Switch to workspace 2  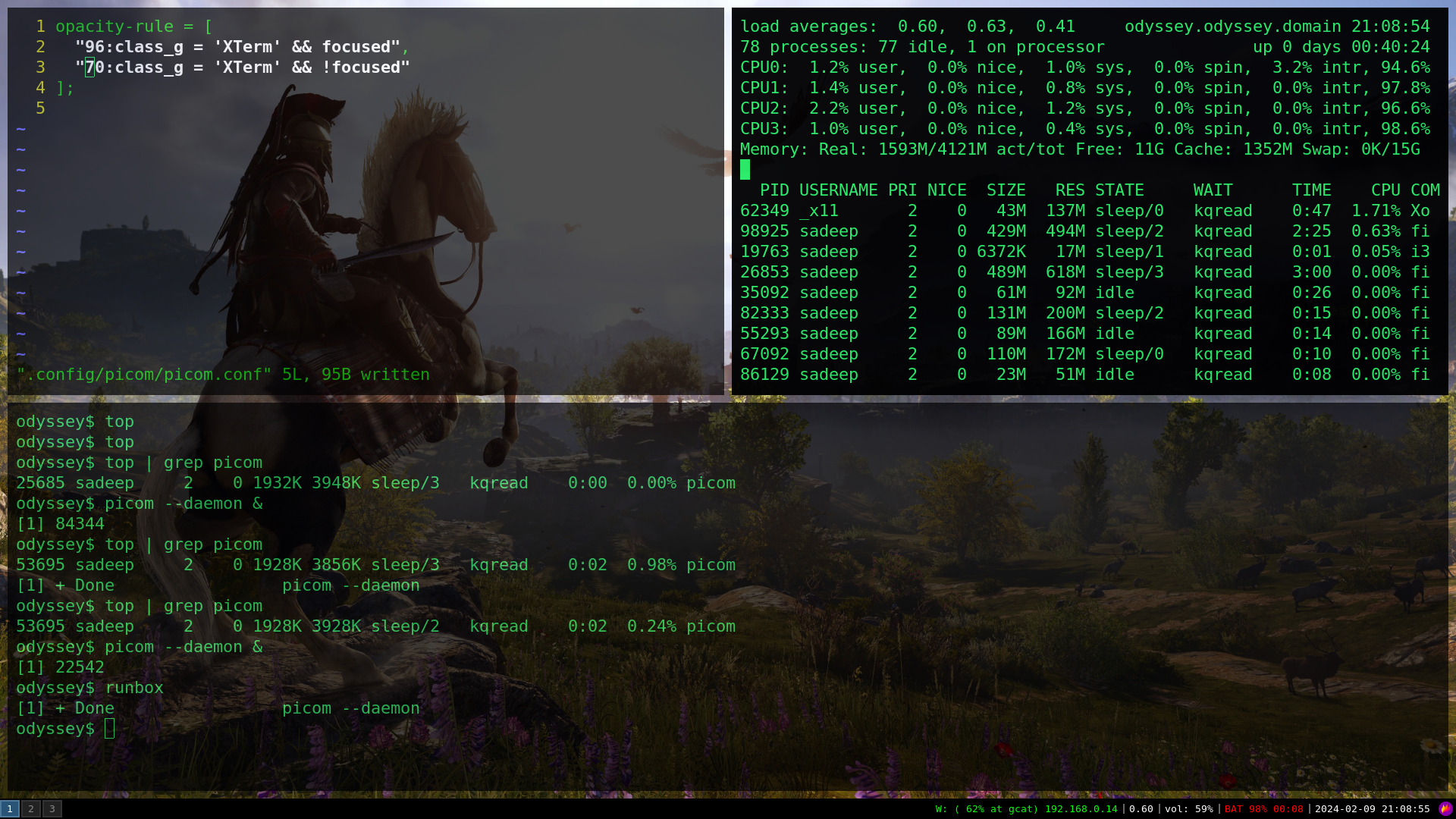pos(31,809)
